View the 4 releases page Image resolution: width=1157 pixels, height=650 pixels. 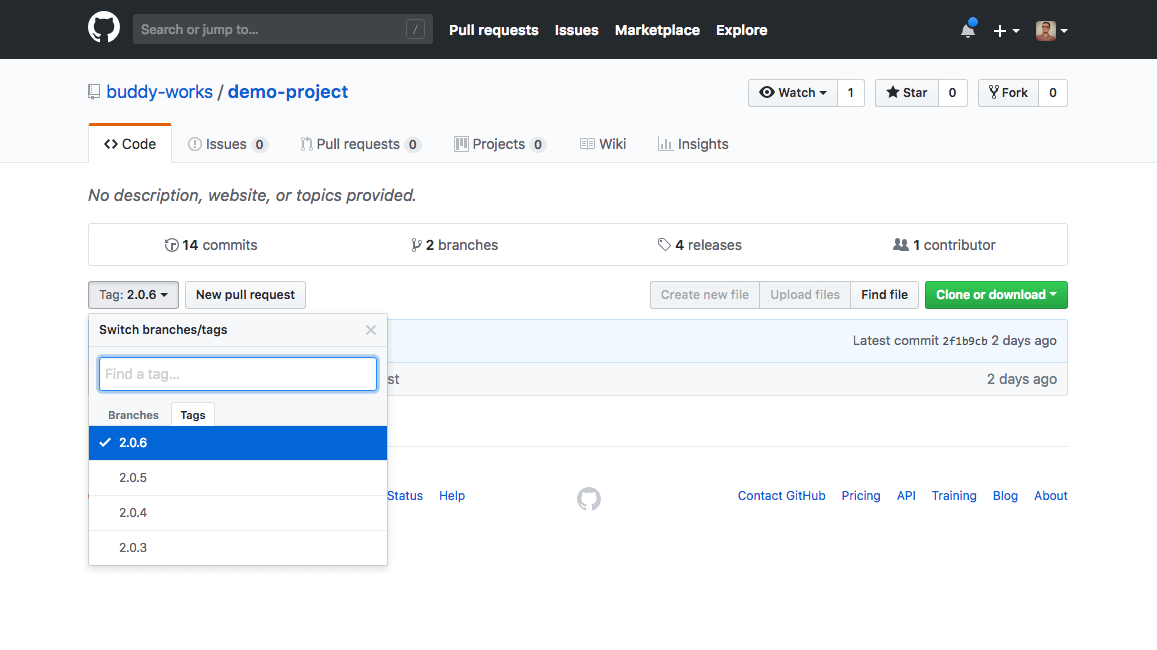click(x=700, y=245)
